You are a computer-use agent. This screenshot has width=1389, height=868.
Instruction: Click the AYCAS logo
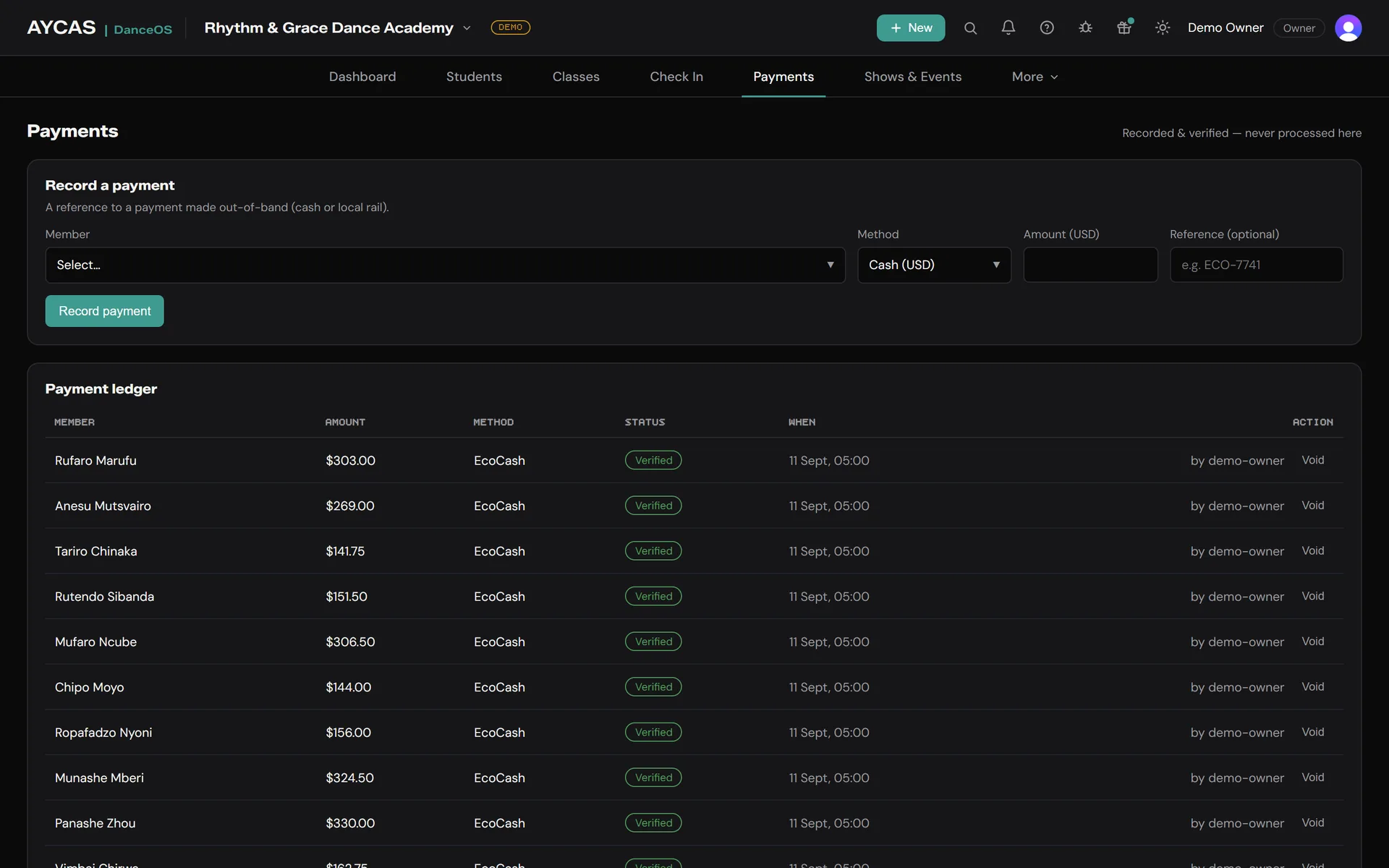[61, 27]
